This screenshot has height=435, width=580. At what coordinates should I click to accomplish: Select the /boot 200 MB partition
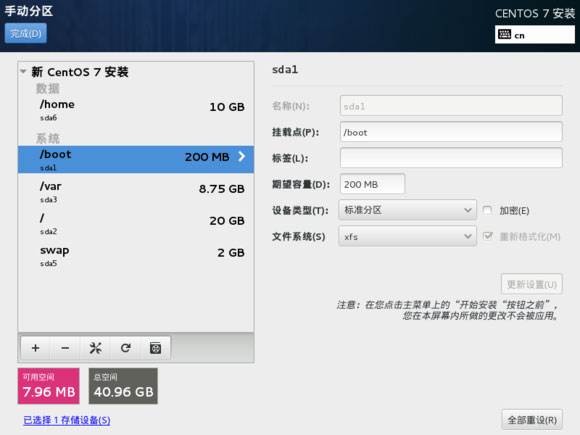[x=136, y=159]
